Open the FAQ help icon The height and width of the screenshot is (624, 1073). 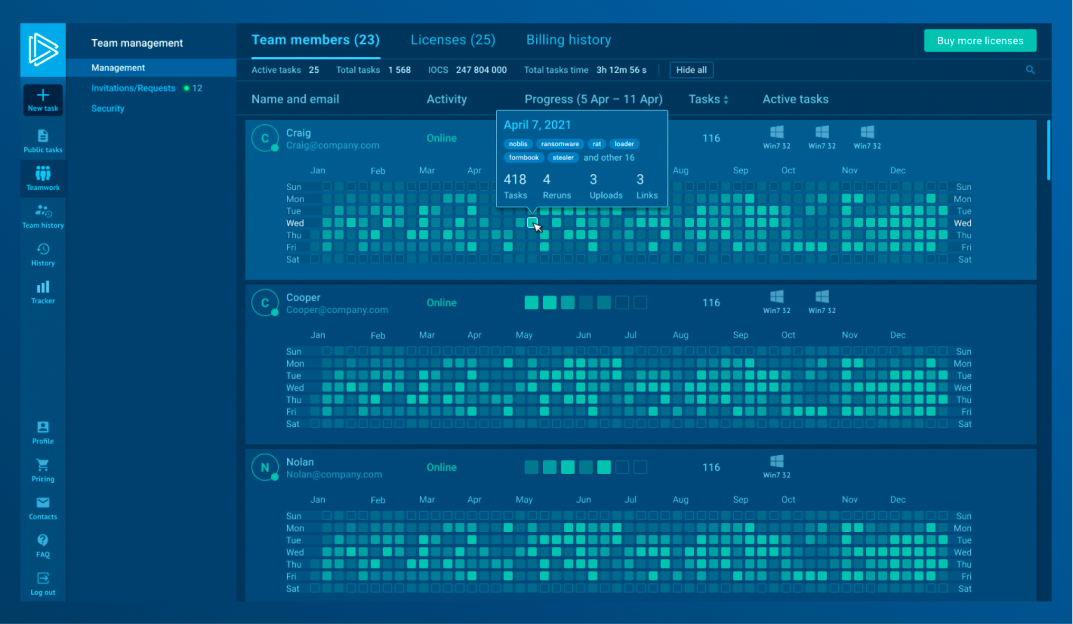tap(43, 541)
